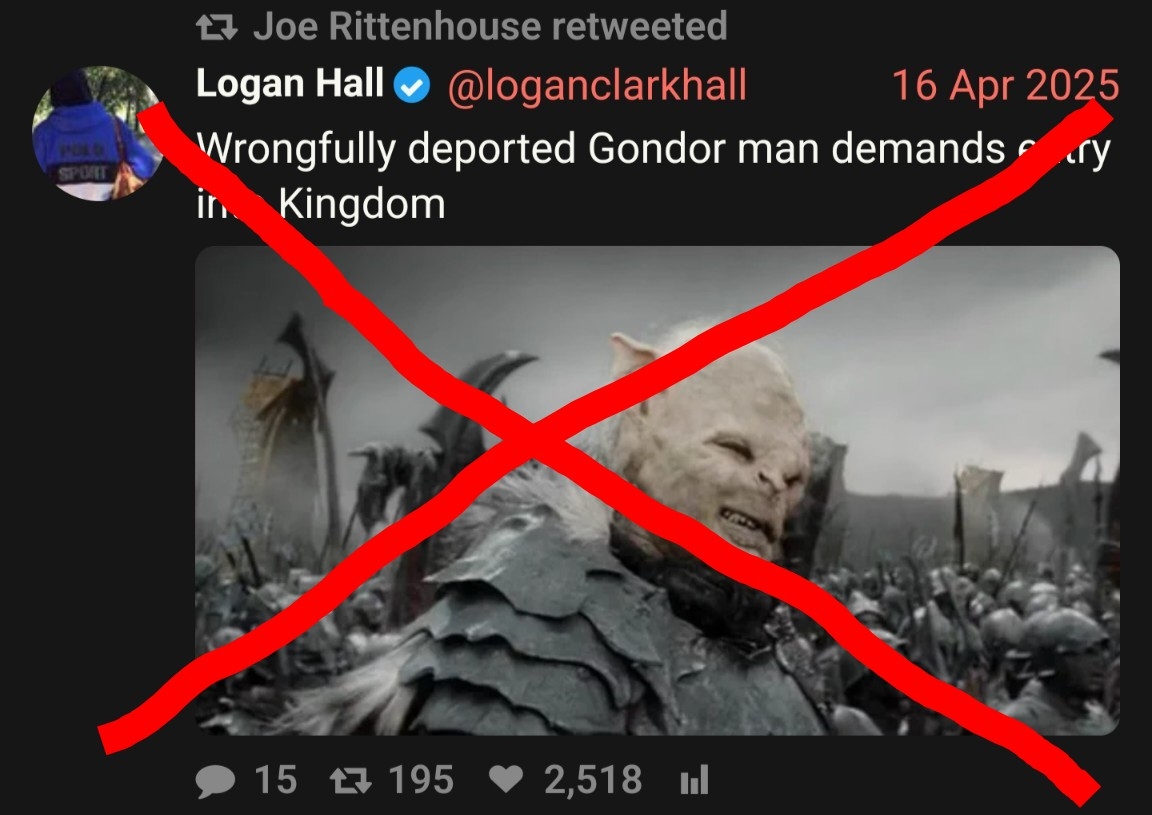Click the retweet arrows icon below image
Screen dimensions: 1152x815
click(x=350, y=780)
